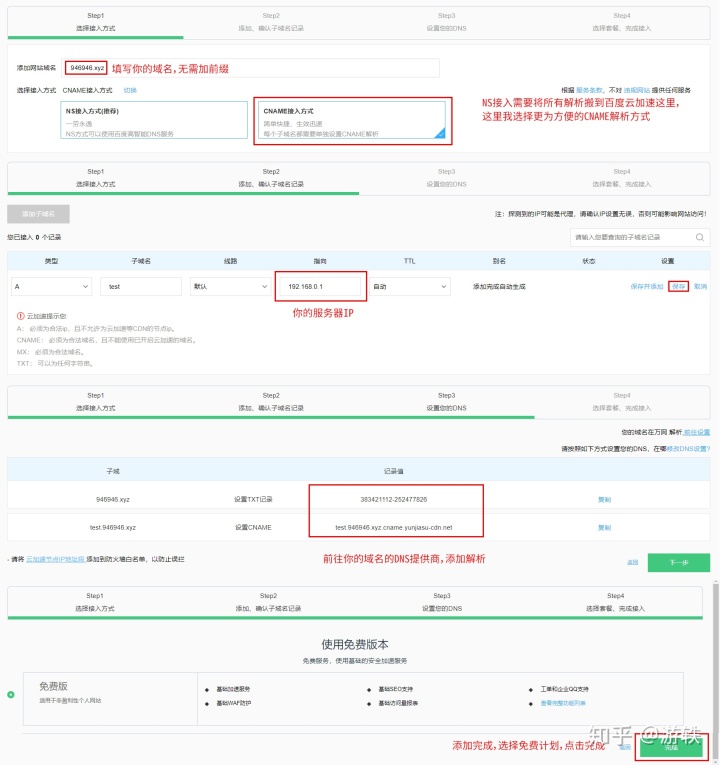Copy the TXT record value for 946946.xyz
720x765 pixels.
[x=604, y=498]
